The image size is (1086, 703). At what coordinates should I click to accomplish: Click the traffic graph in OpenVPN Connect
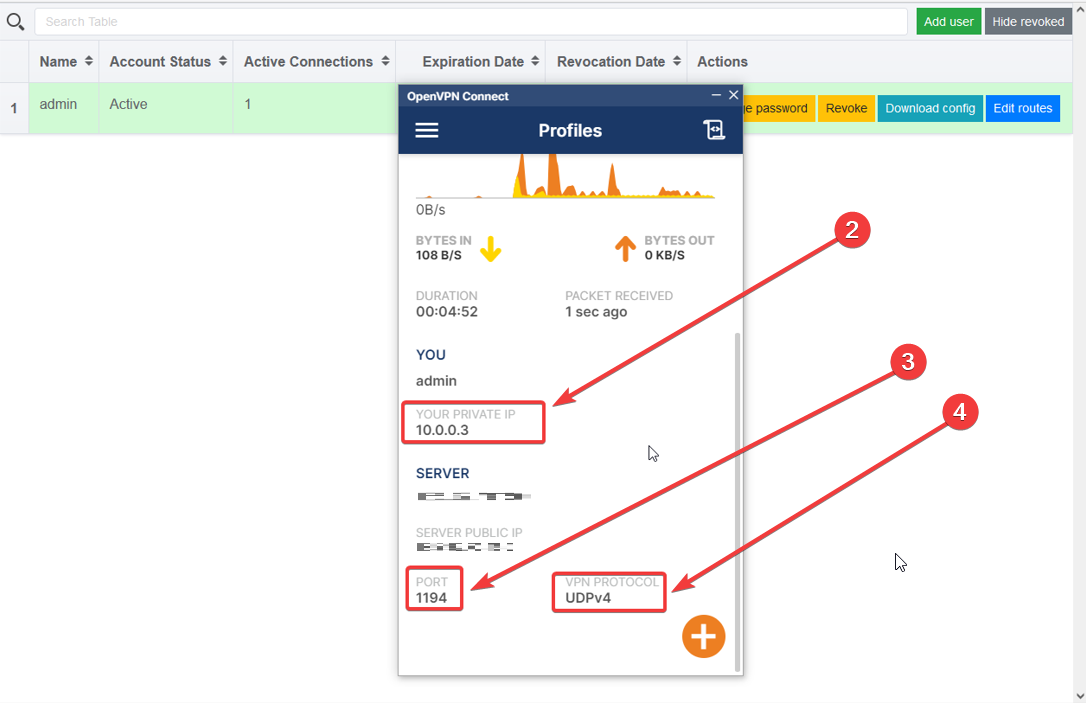(565, 177)
